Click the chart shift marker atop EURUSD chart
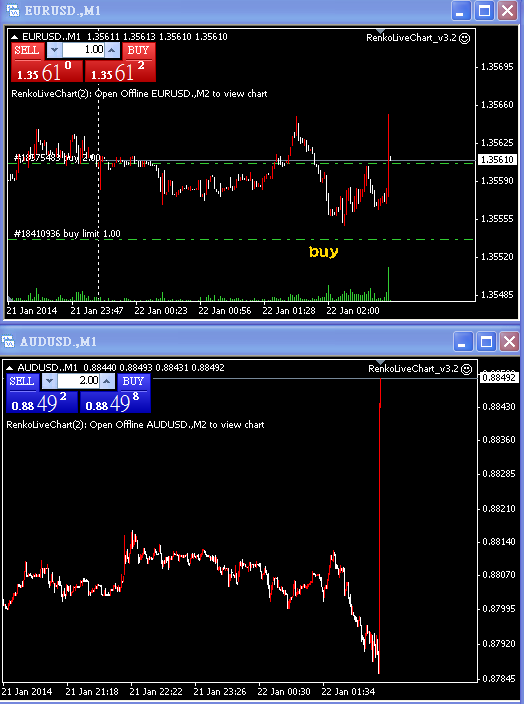The width and height of the screenshot is (524, 704). point(381,31)
